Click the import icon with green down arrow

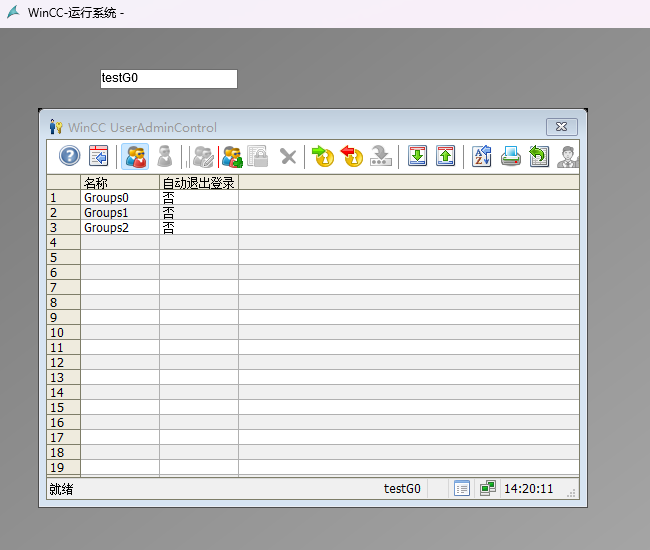click(x=417, y=156)
